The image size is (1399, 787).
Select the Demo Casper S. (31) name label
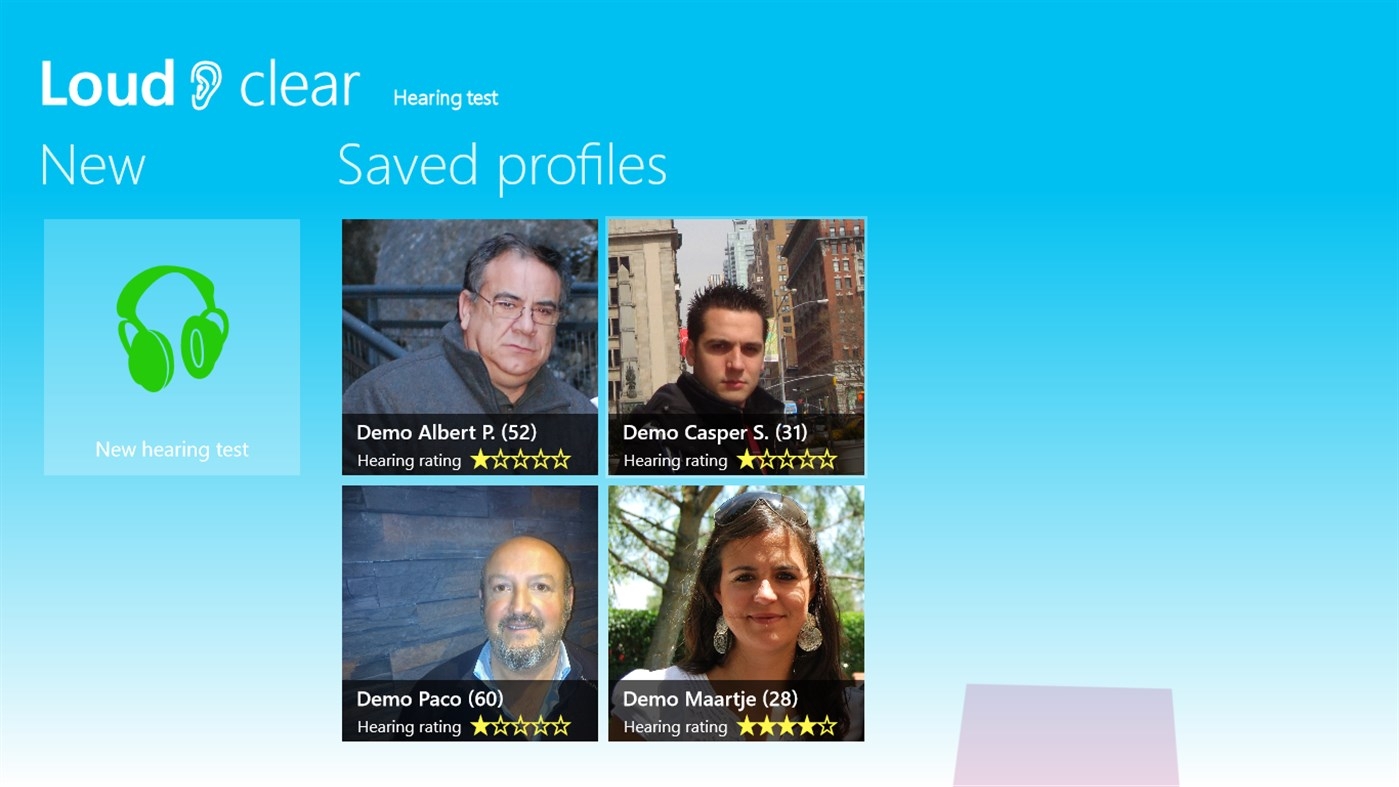click(715, 433)
